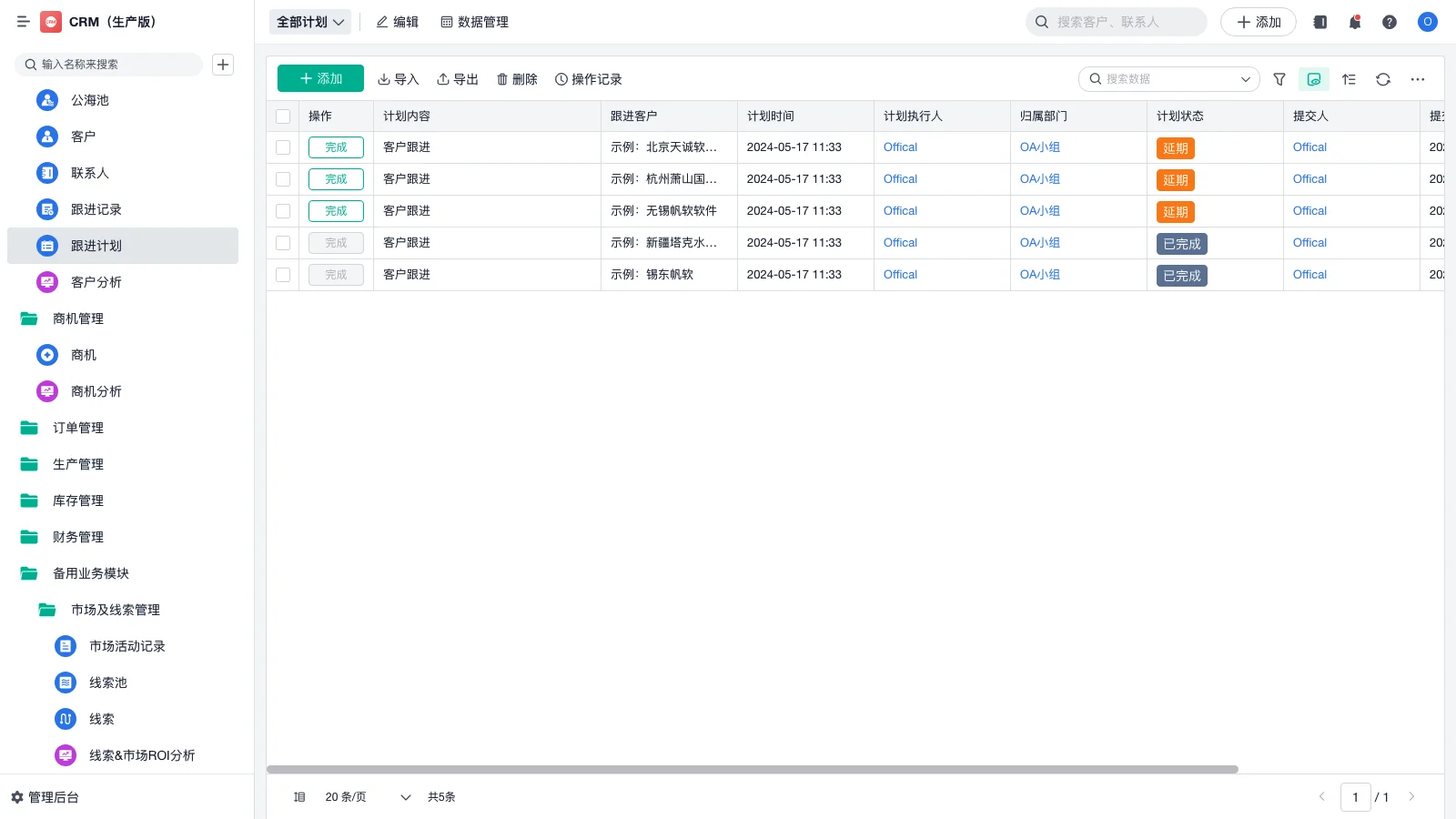Image resolution: width=1456 pixels, height=819 pixels.
Task: Open the sort icon next to refresh
Action: (x=1349, y=79)
